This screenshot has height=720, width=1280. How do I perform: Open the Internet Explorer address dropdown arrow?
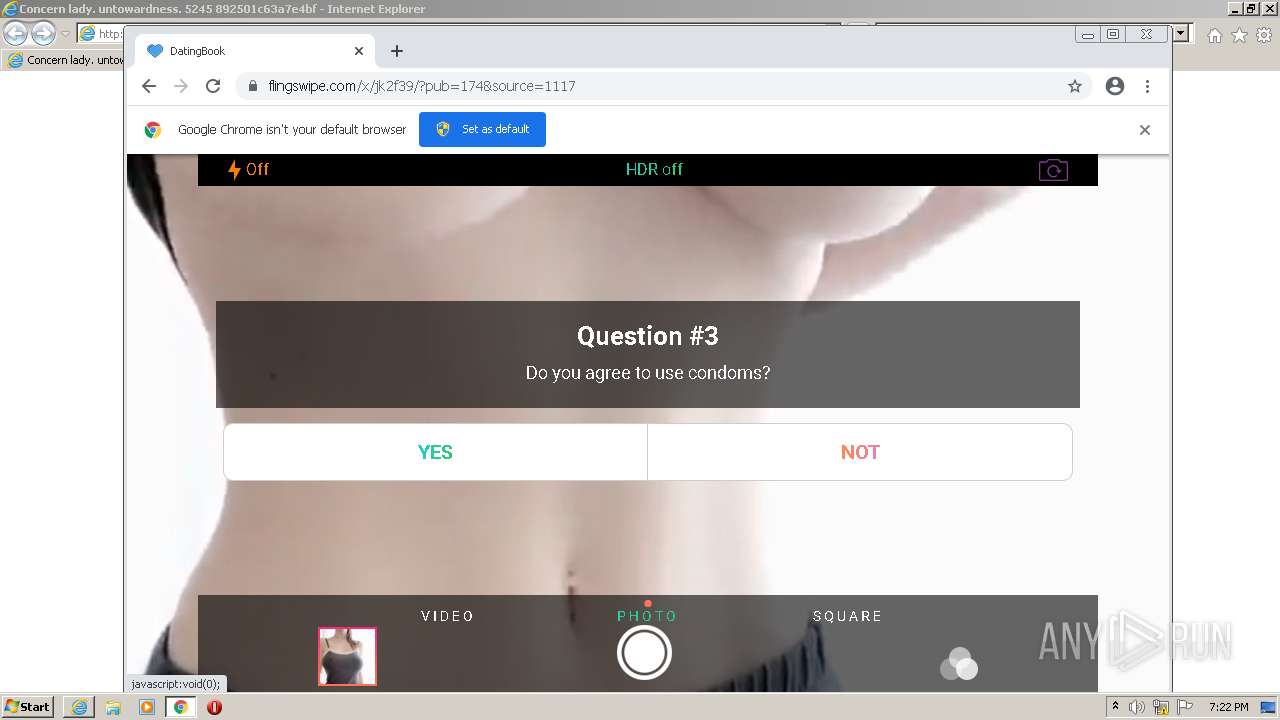click(x=1181, y=34)
